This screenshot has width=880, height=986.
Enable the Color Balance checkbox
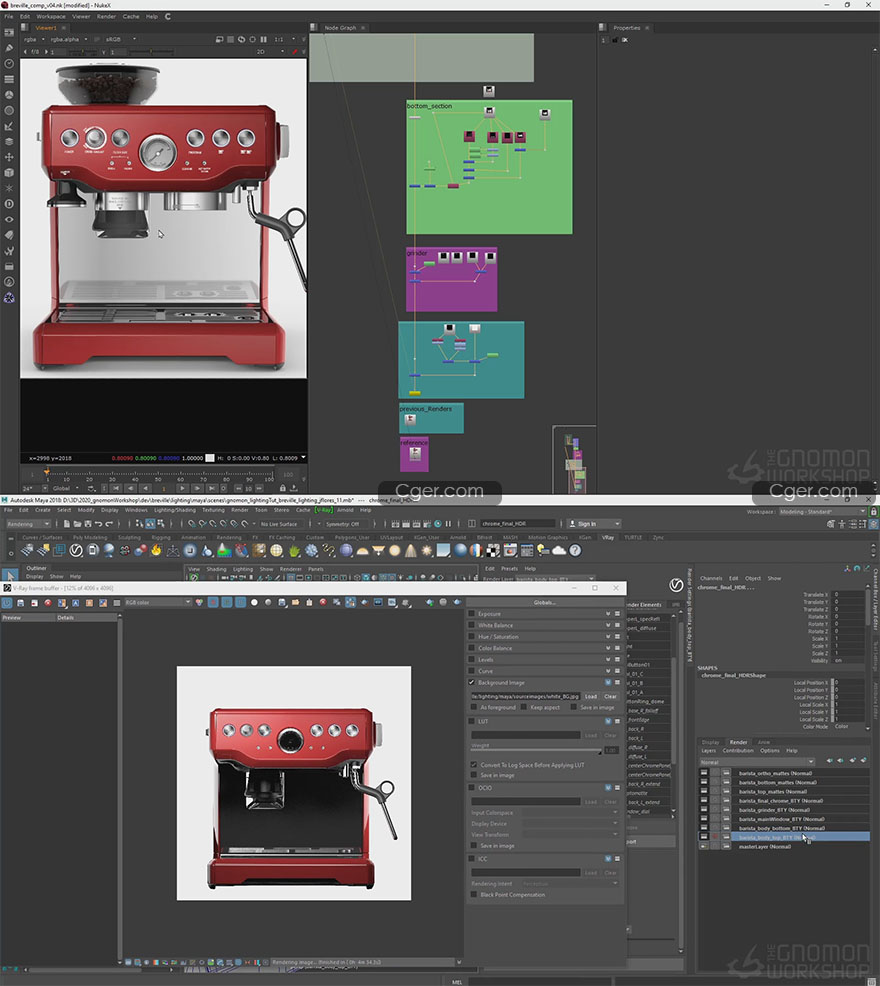[x=471, y=648]
